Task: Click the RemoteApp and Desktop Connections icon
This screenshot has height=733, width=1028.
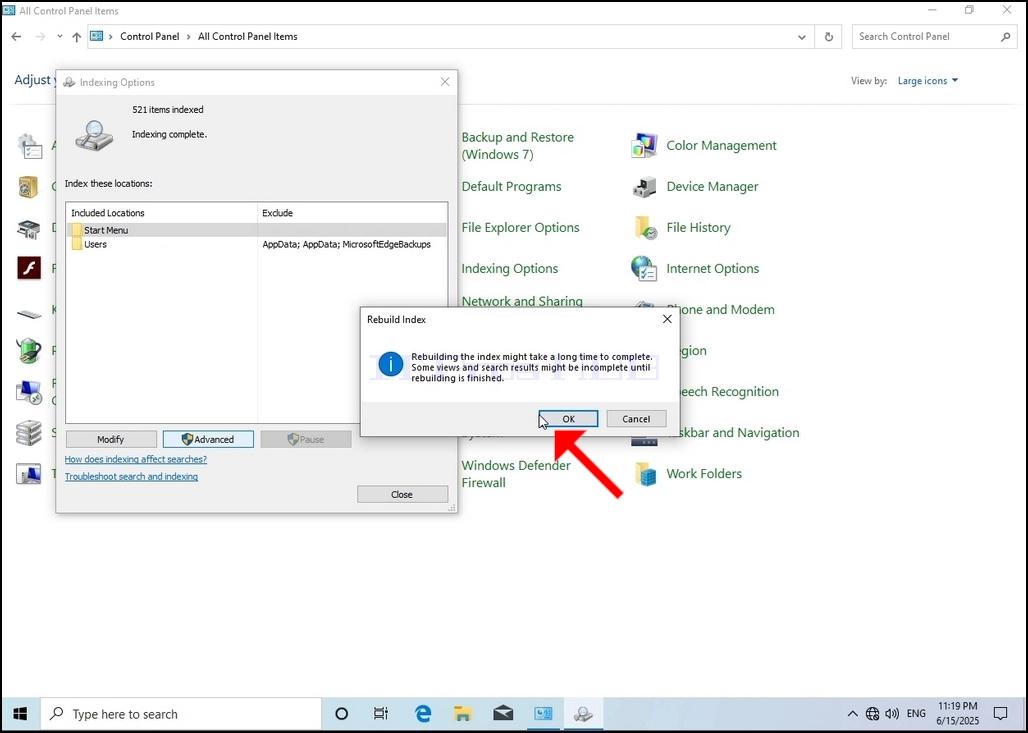Action: tap(29, 392)
